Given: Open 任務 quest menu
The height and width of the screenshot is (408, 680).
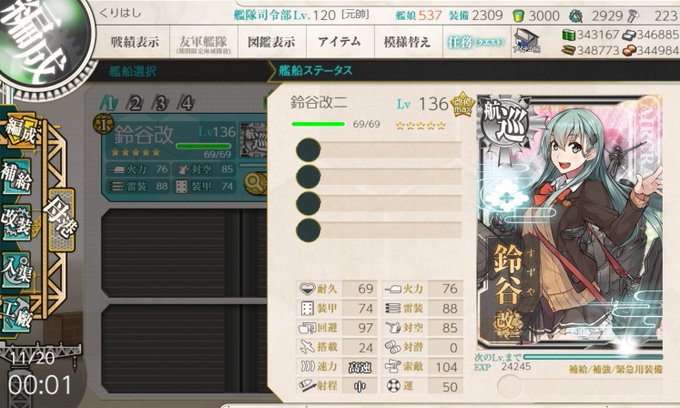Looking at the screenshot, I should click(475, 42).
